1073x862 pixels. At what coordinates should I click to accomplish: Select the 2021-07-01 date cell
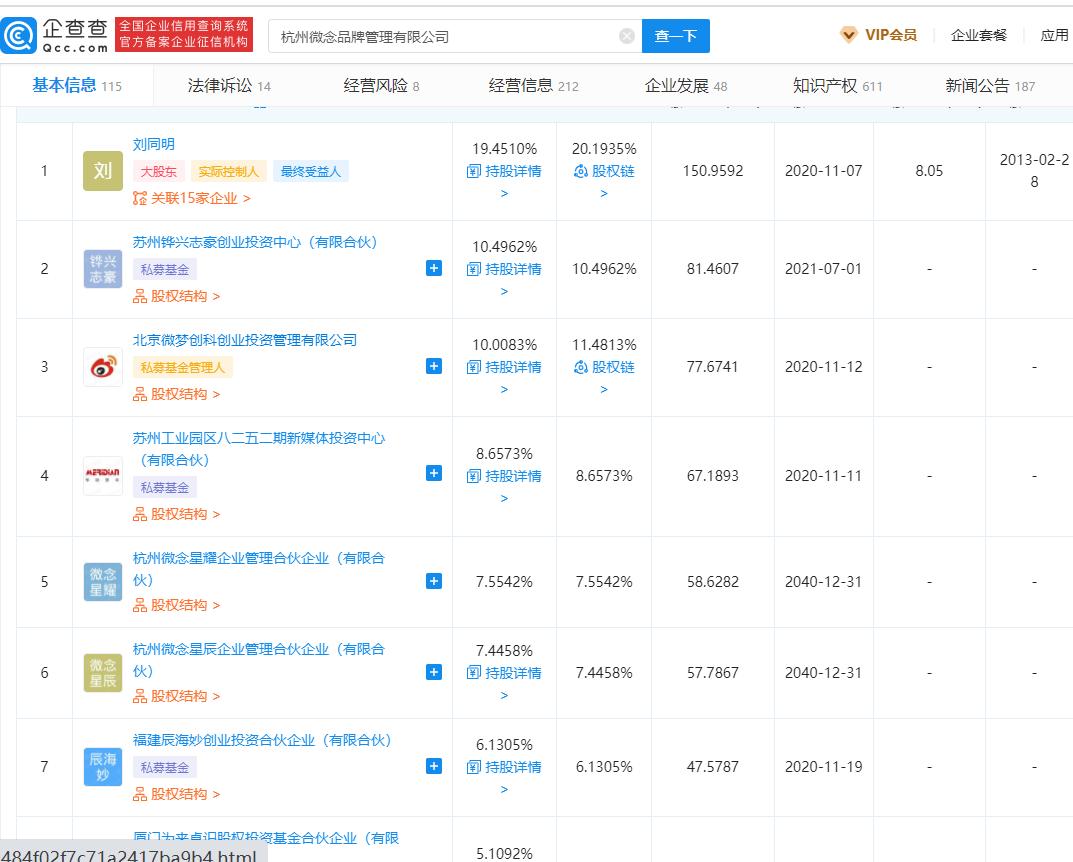tap(823, 269)
